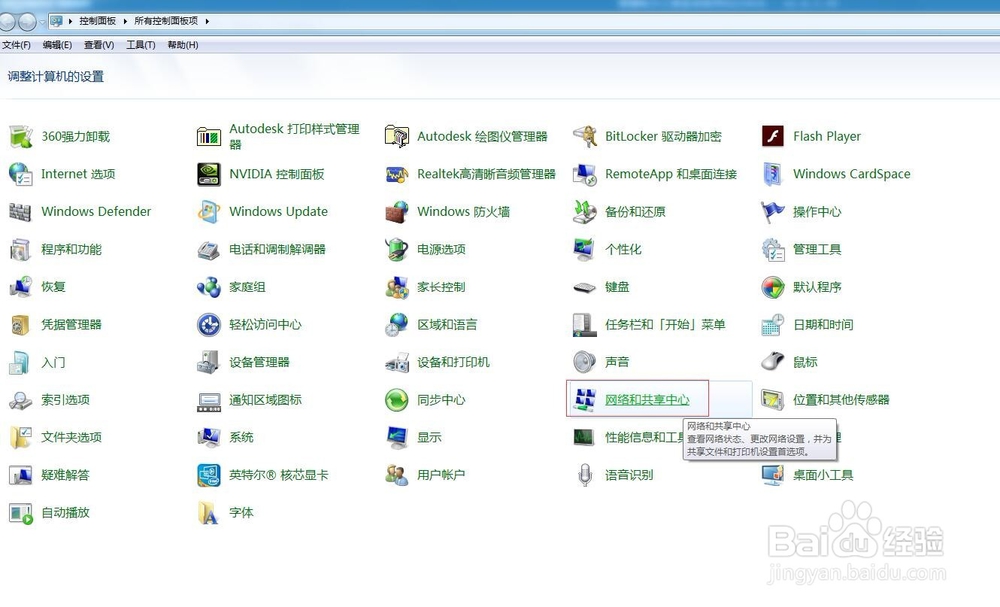
Task: Open 个性化 link
Action: tap(623, 249)
